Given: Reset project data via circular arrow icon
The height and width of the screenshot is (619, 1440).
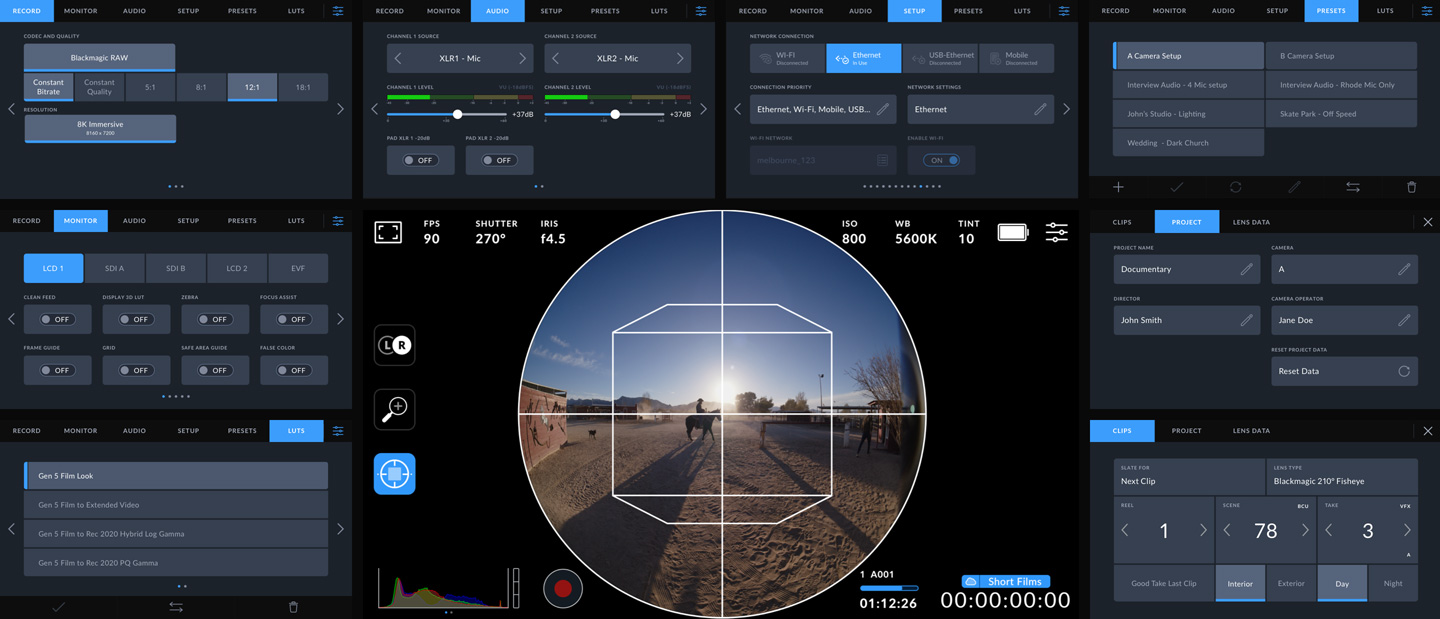Looking at the screenshot, I should [1403, 371].
